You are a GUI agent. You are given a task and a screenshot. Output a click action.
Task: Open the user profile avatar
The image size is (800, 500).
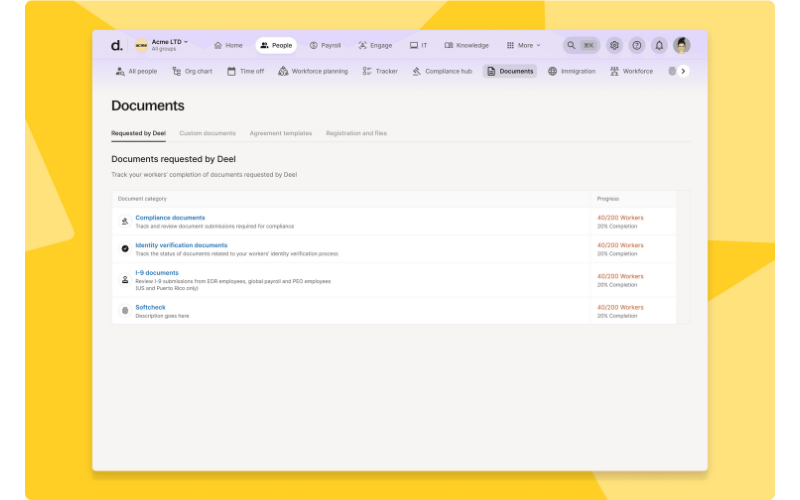pos(682,45)
